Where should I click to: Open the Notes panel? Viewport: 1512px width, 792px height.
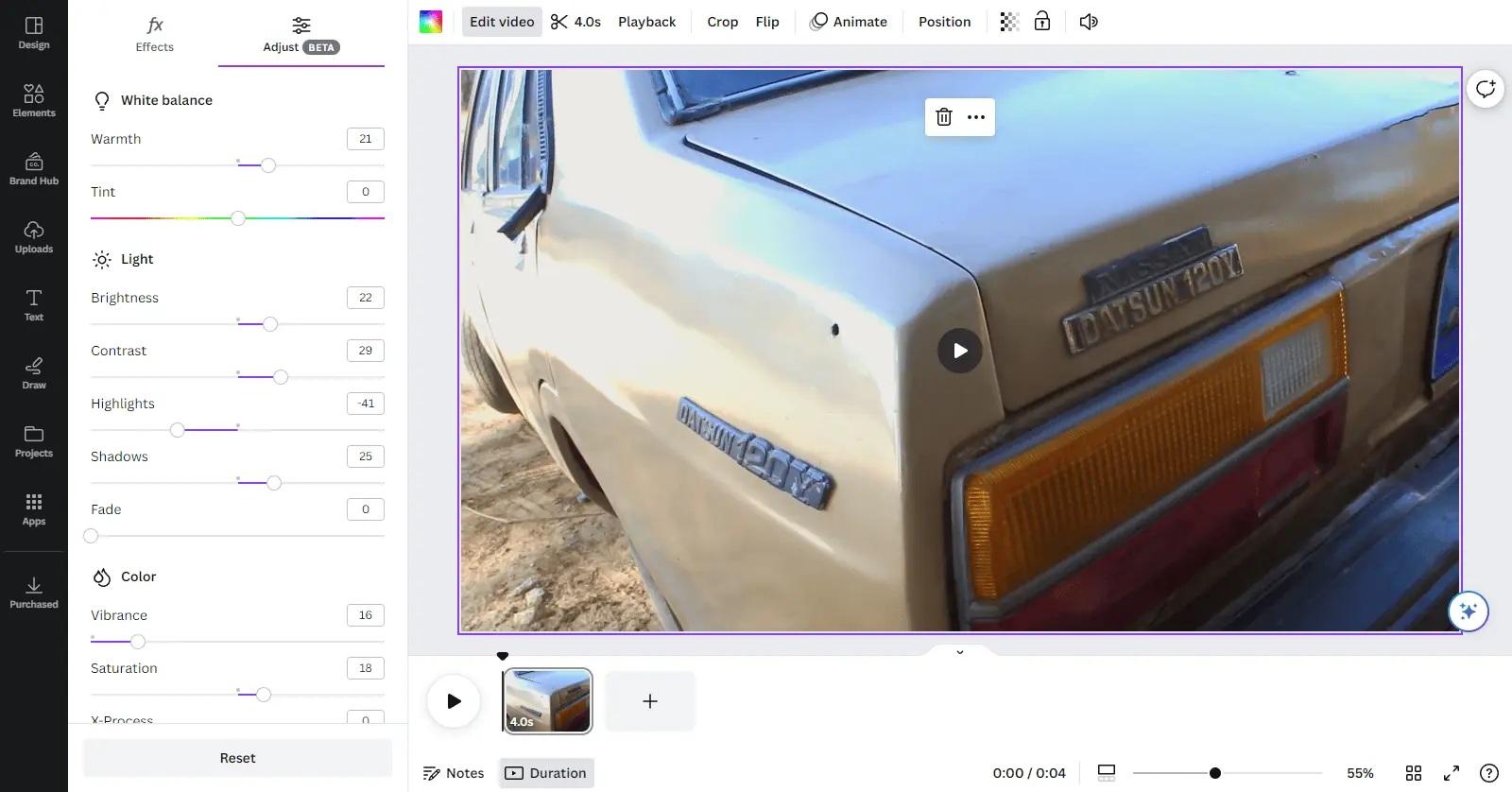point(454,773)
